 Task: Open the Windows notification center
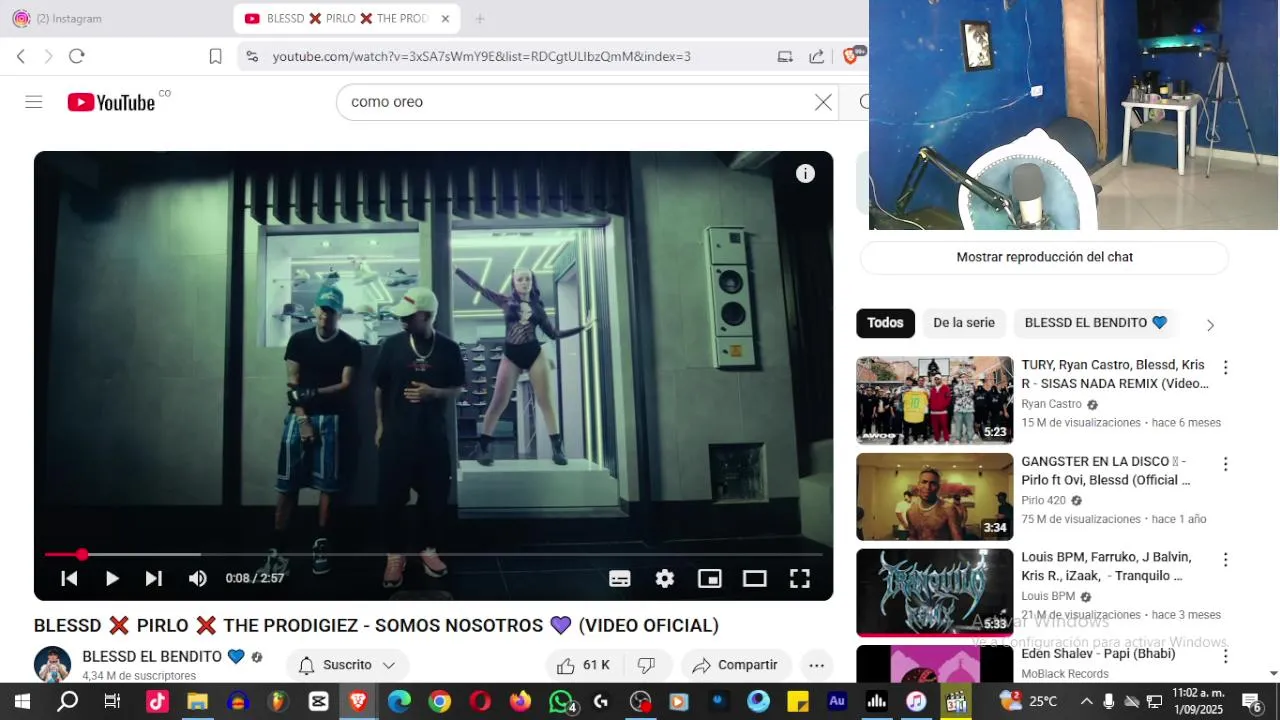1253,702
